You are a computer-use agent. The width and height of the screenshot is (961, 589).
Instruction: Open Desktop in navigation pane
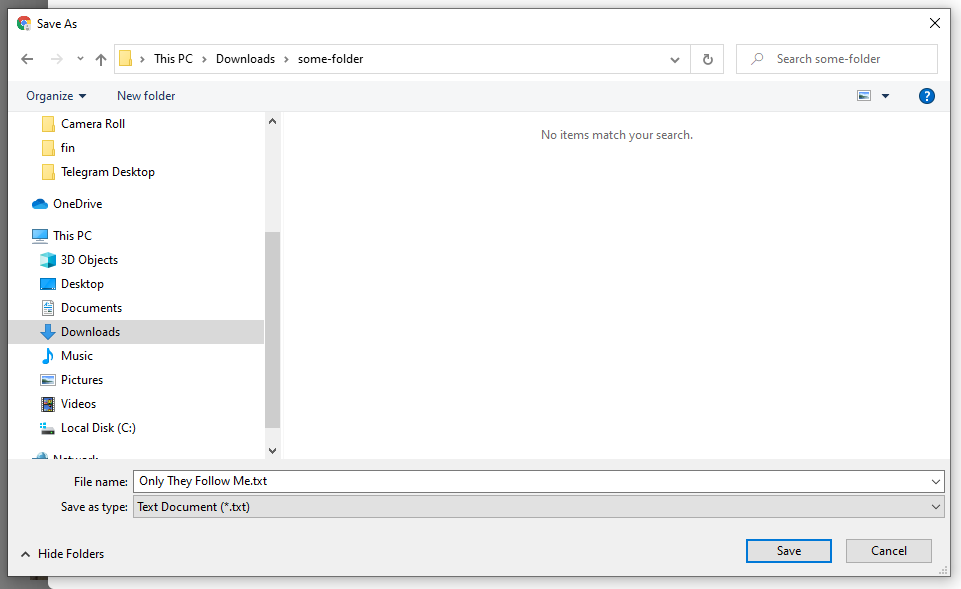[x=82, y=284]
